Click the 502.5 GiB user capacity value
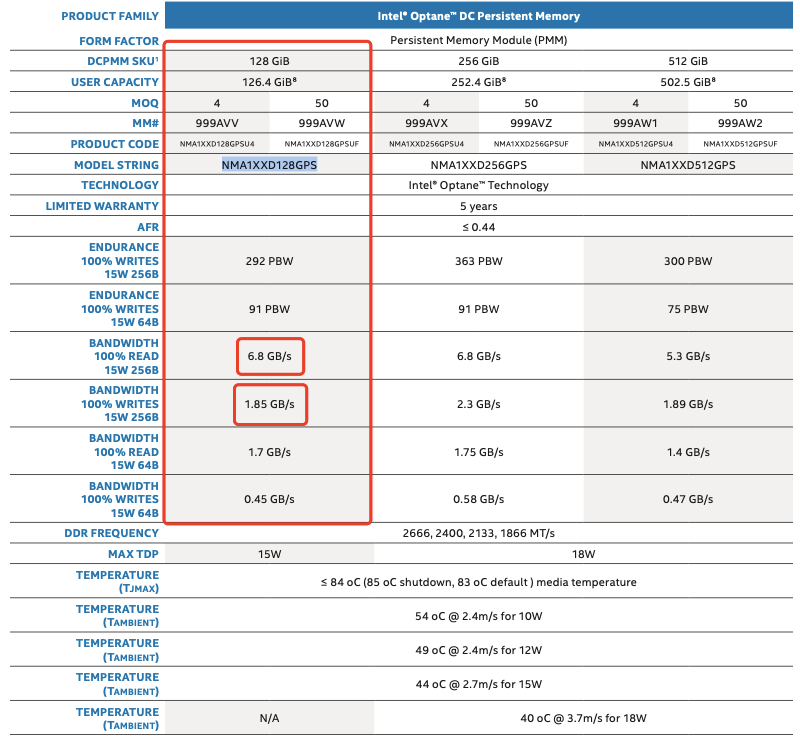The image size is (800, 747). click(x=688, y=82)
